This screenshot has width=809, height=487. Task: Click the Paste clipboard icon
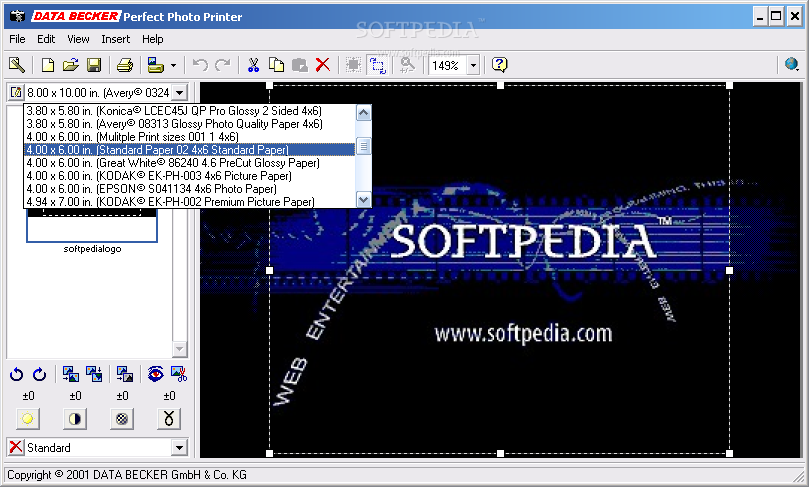point(300,65)
